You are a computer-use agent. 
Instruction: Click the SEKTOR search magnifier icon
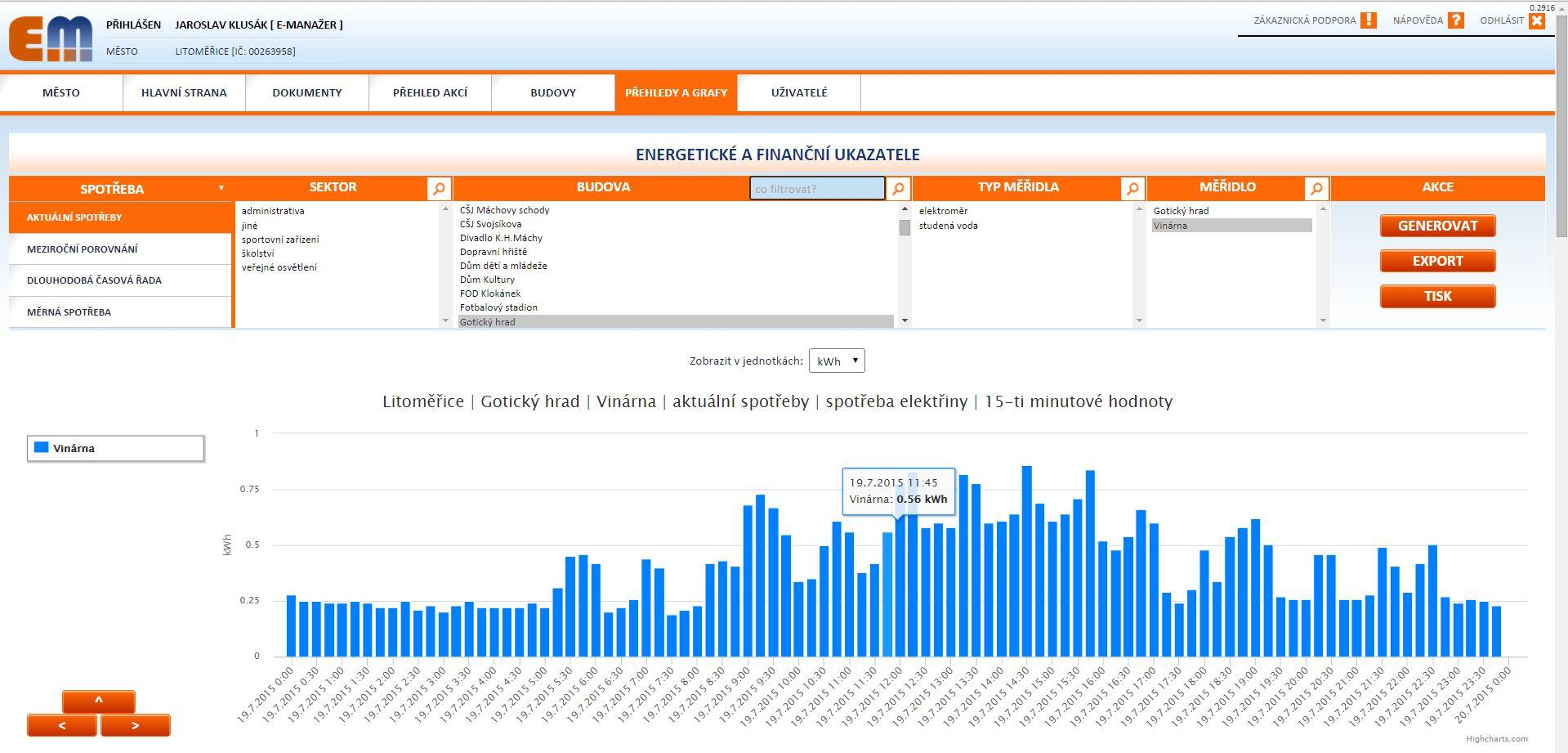tap(439, 189)
